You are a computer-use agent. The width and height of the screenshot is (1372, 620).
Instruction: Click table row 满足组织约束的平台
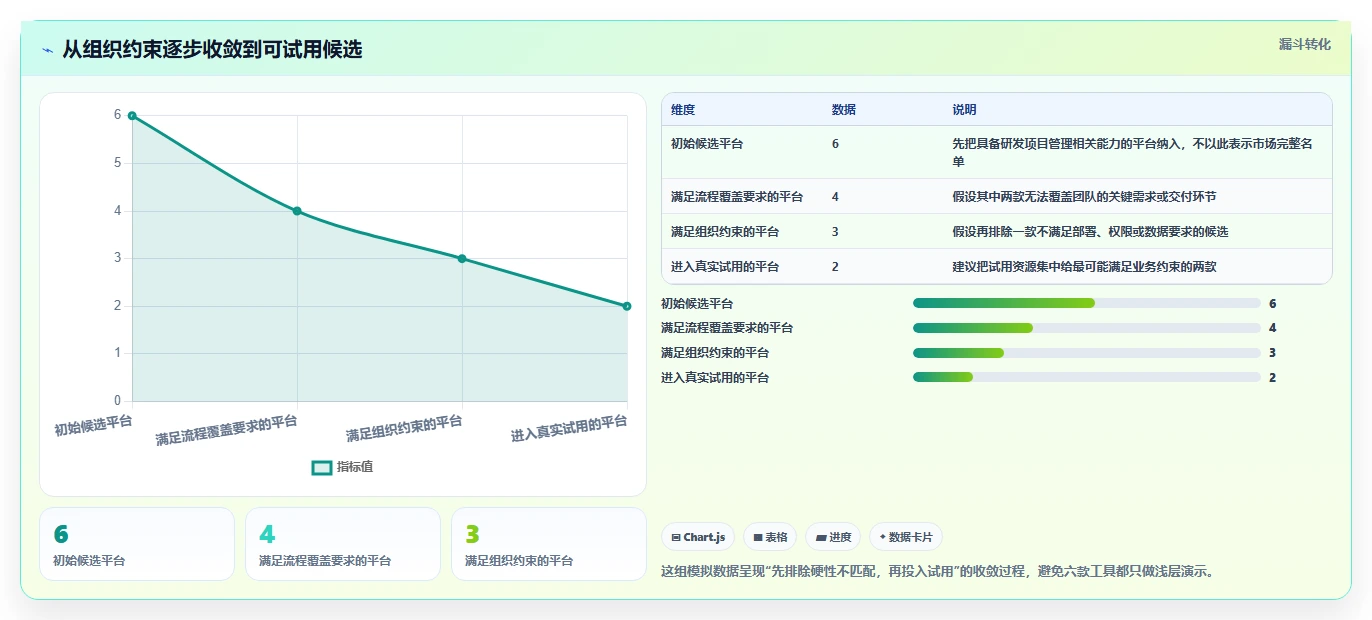(997, 231)
